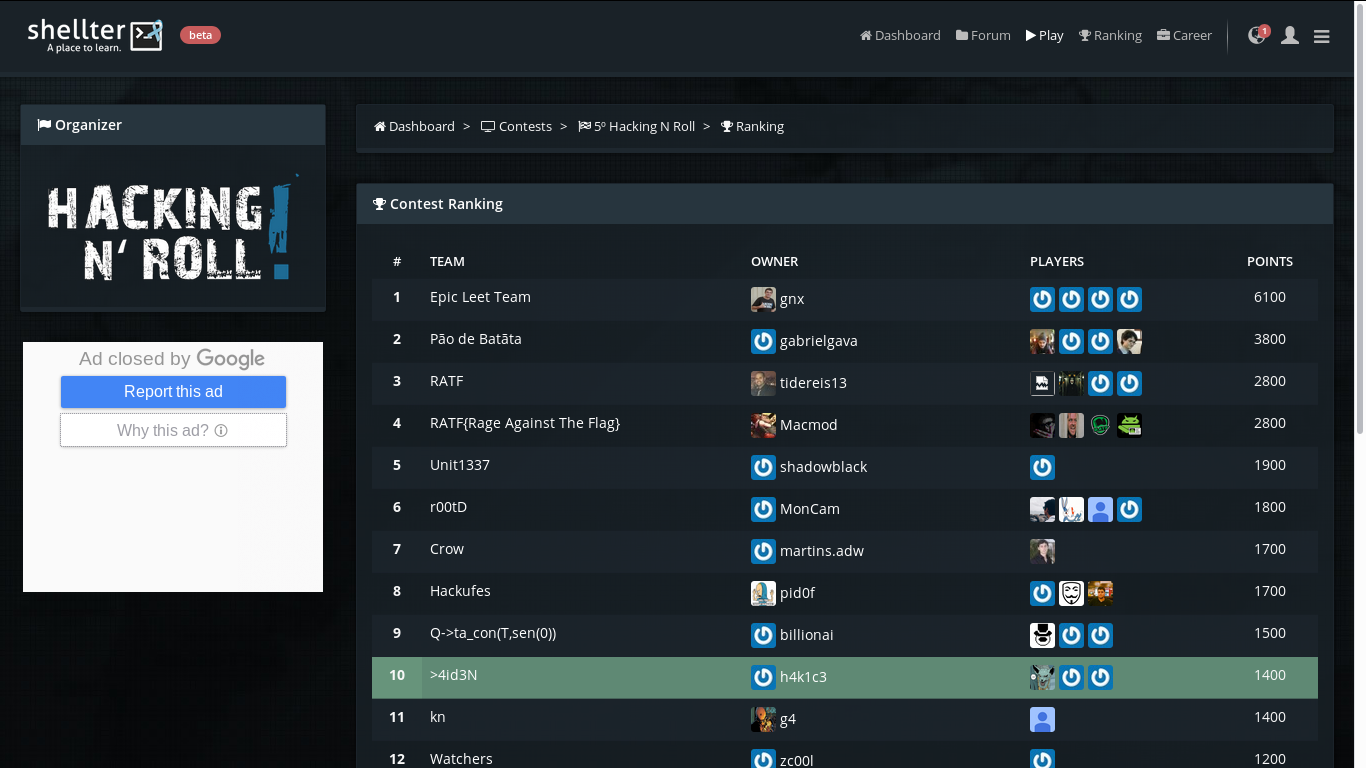
Task: Open the user profile icon in header
Action: point(1290,36)
